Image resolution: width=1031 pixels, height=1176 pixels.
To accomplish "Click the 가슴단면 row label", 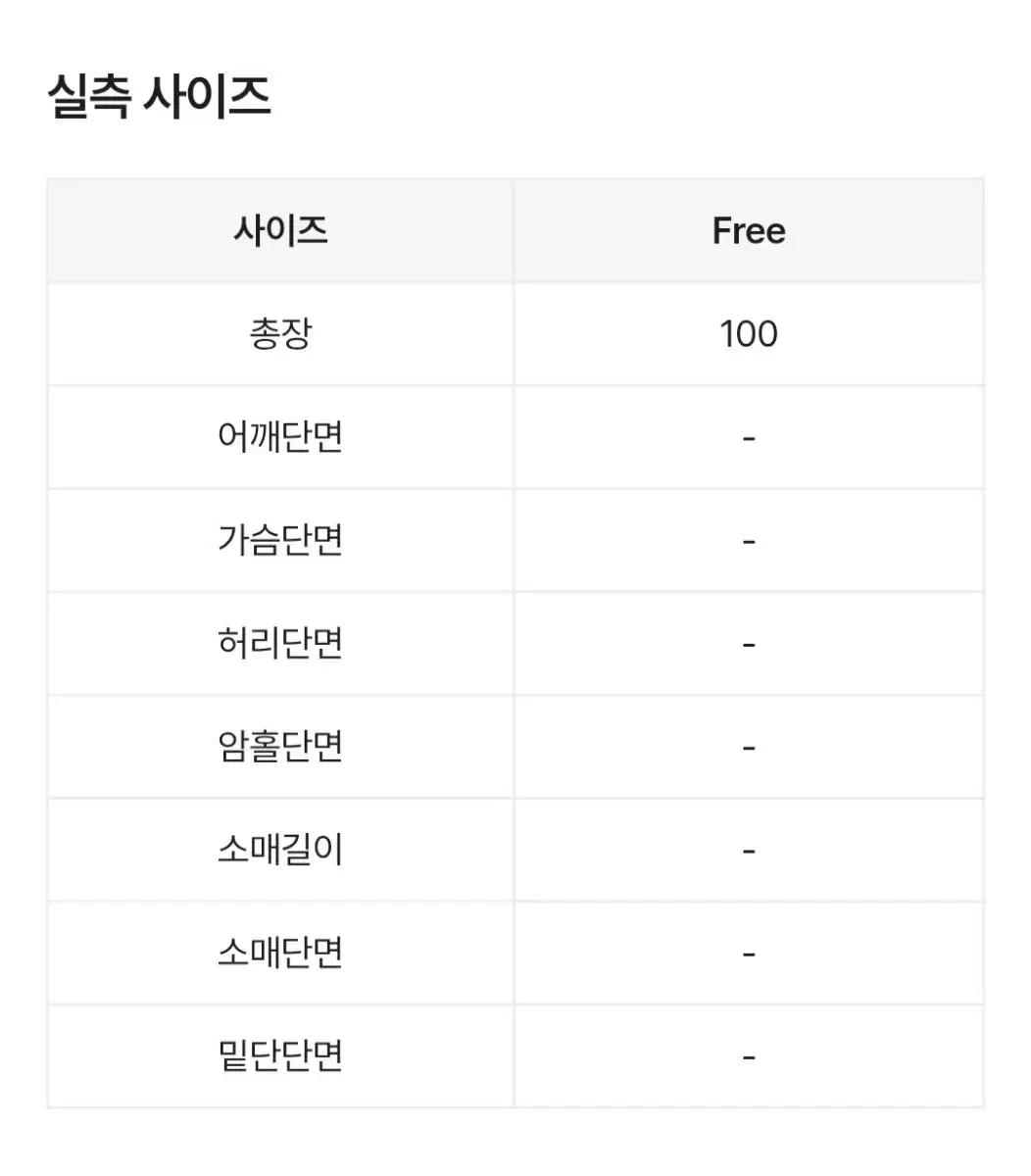I will [280, 541].
